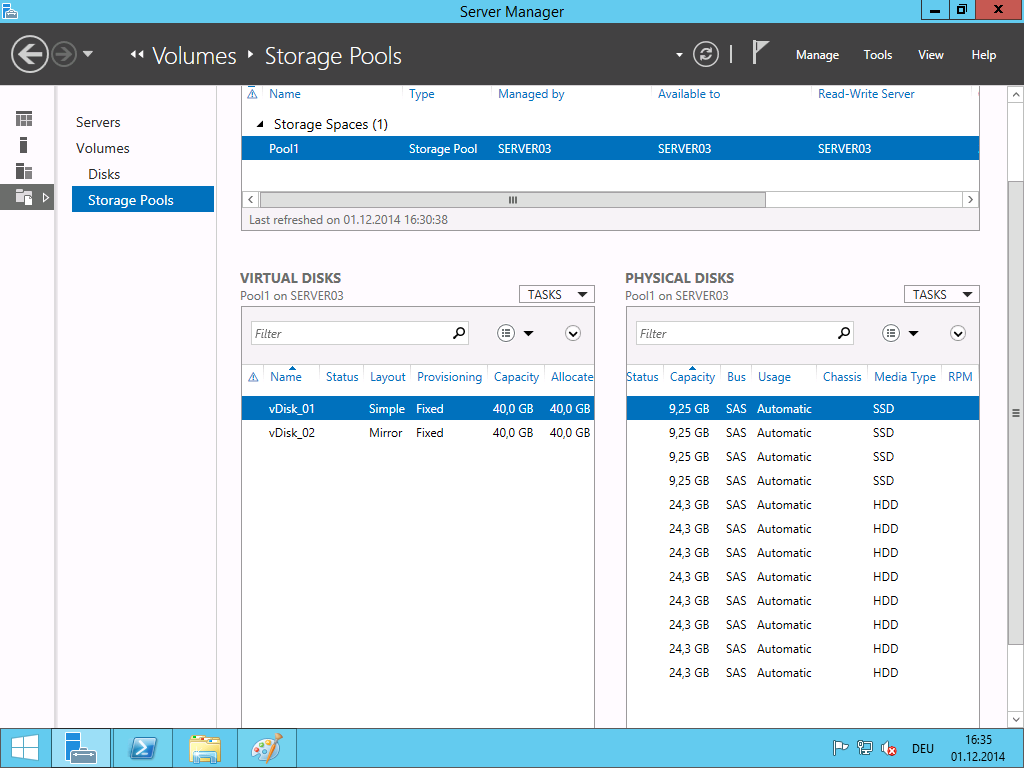The width and height of the screenshot is (1024, 768).
Task: Open notifications flag in header
Action: [x=760, y=52]
